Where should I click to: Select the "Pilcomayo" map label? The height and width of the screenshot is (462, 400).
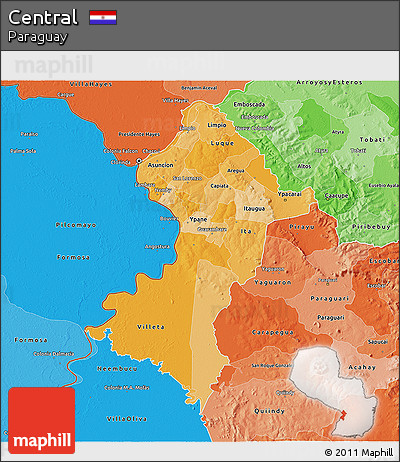[76, 225]
